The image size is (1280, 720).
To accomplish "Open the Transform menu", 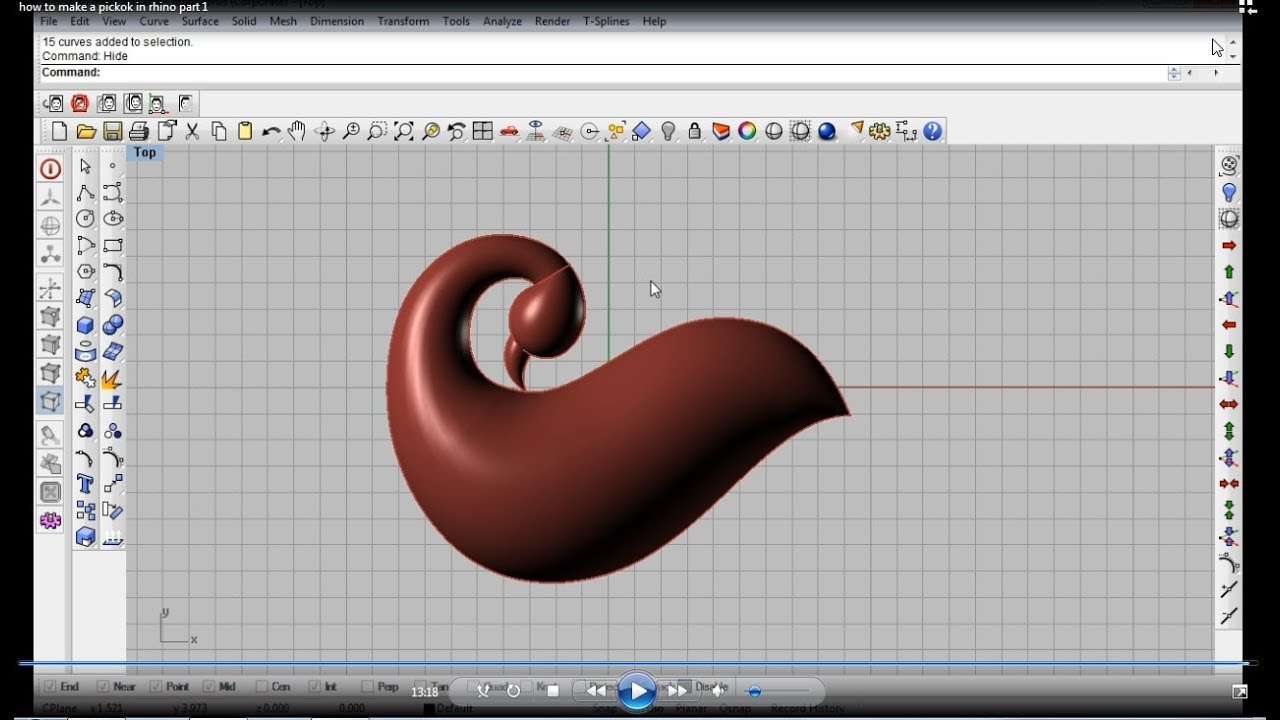I will (403, 21).
